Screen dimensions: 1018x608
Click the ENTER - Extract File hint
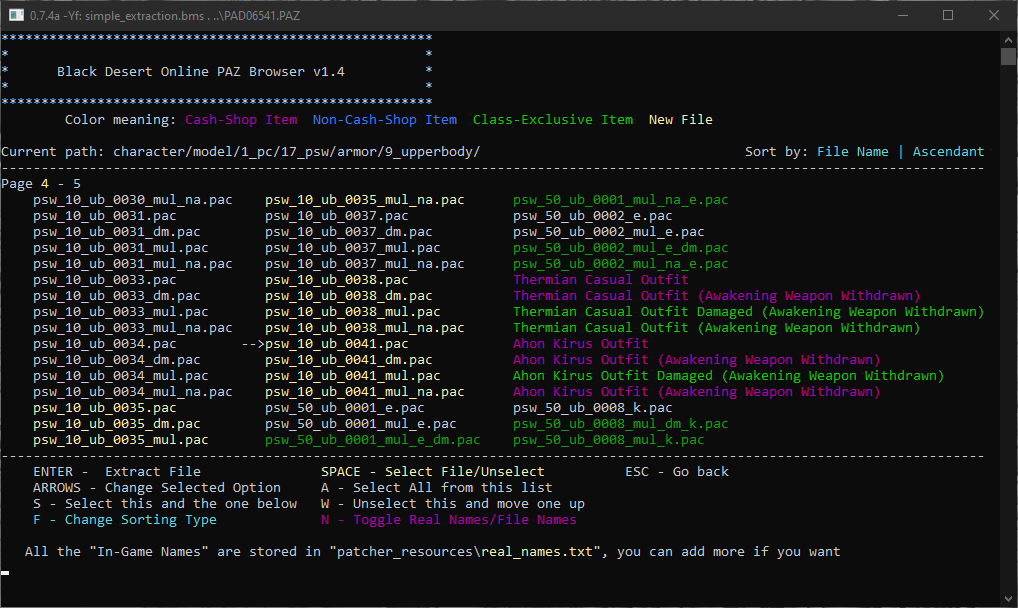click(116, 472)
